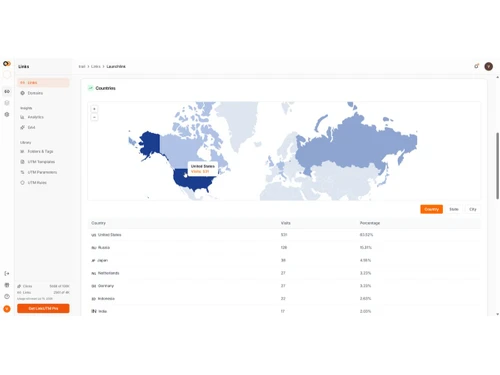Viewport: 500px width, 375px height.
Task: Switch to the State tab
Action: (x=454, y=209)
